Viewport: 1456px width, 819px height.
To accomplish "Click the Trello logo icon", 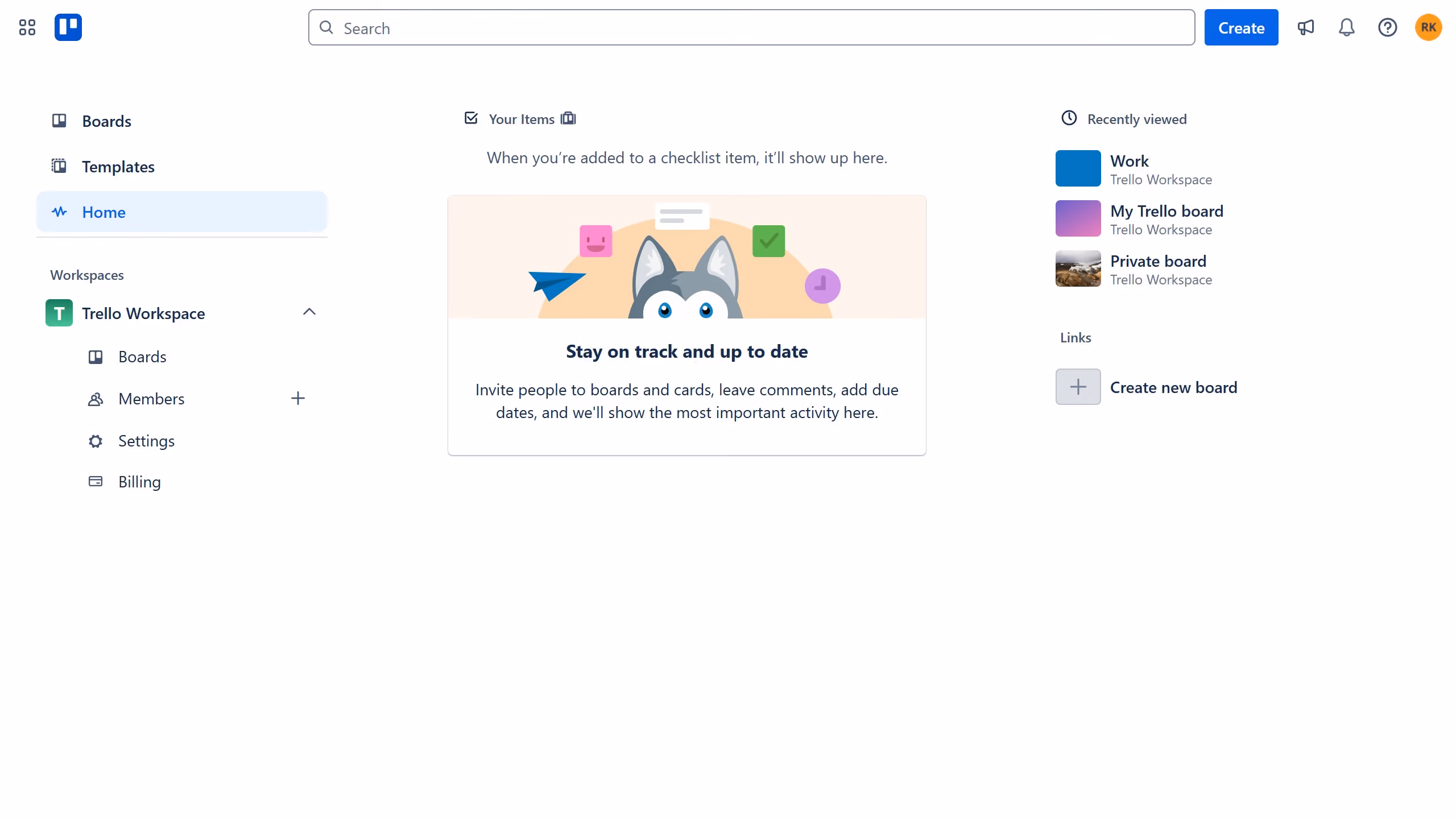I will (x=68, y=27).
